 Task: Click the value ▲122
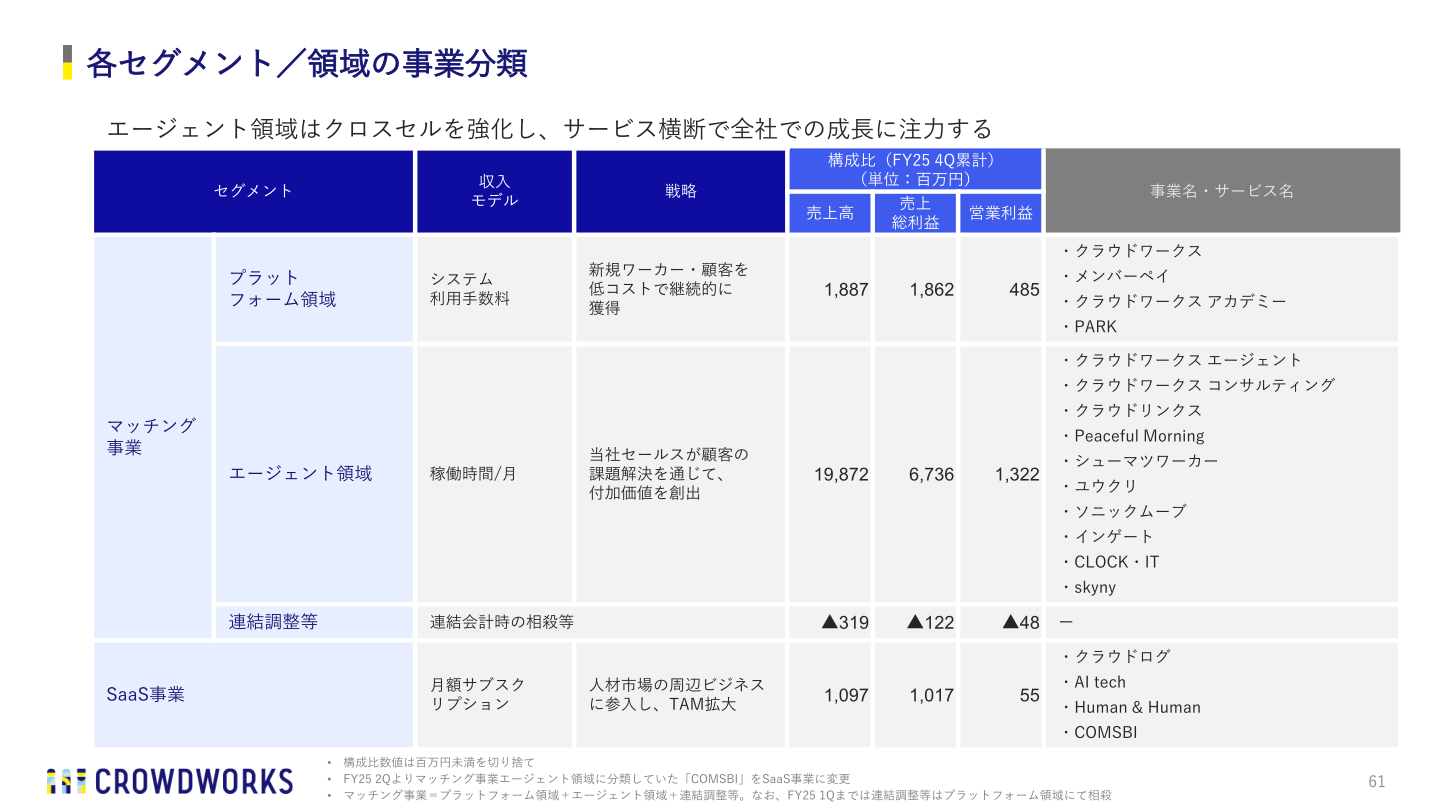pyautogui.click(x=930, y=622)
